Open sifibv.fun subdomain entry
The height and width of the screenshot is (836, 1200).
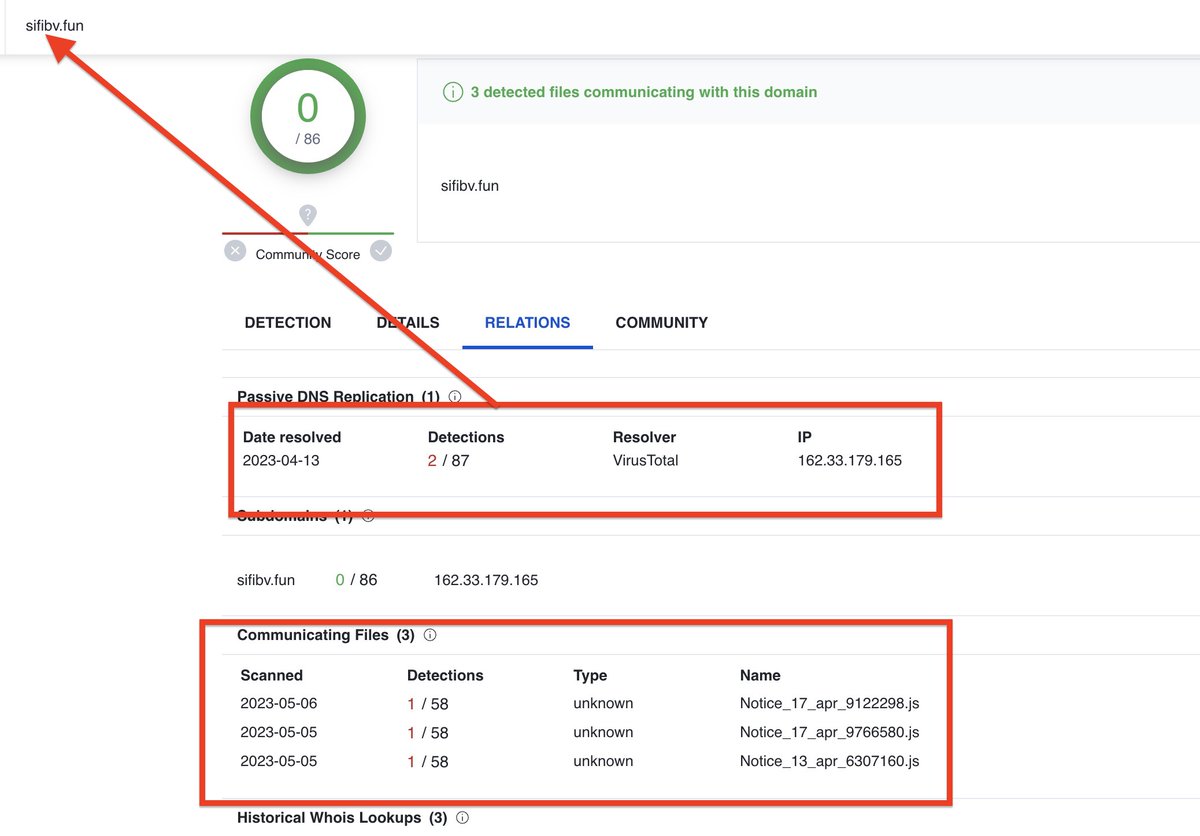(266, 580)
